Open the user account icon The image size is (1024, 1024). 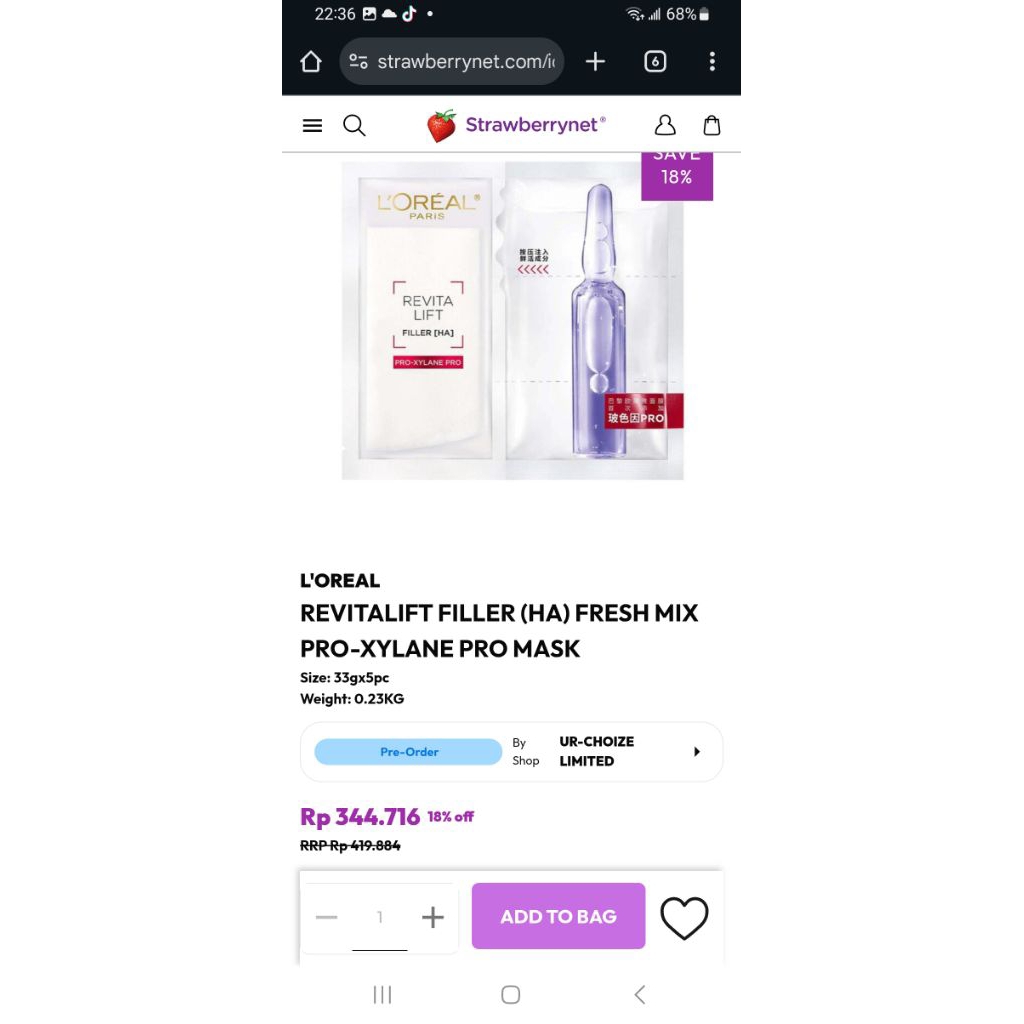(x=665, y=125)
